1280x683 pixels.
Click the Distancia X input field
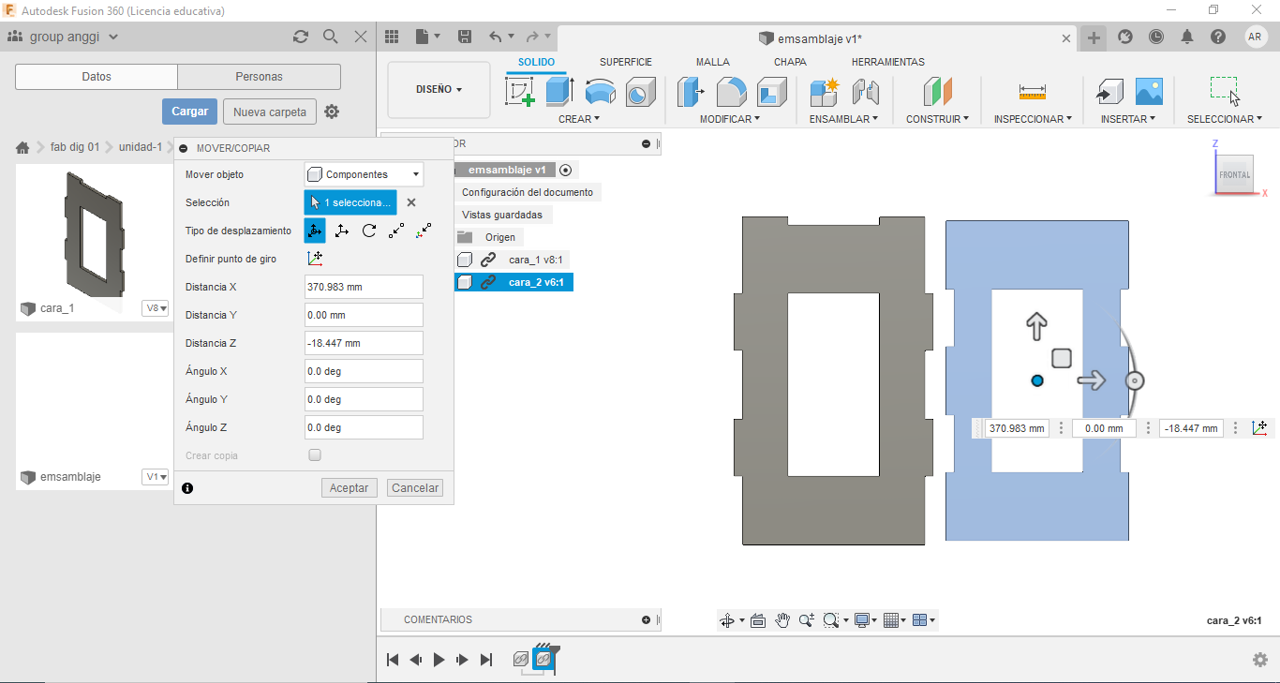(x=364, y=287)
